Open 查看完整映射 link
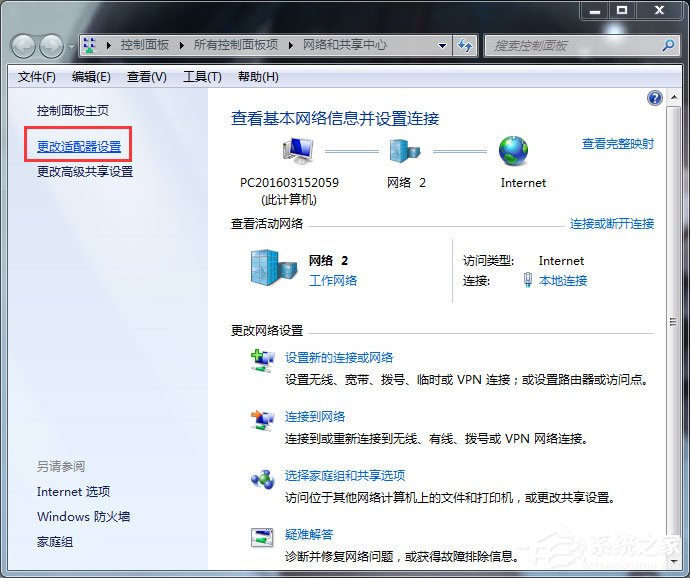This screenshot has width=690, height=578. click(x=618, y=144)
